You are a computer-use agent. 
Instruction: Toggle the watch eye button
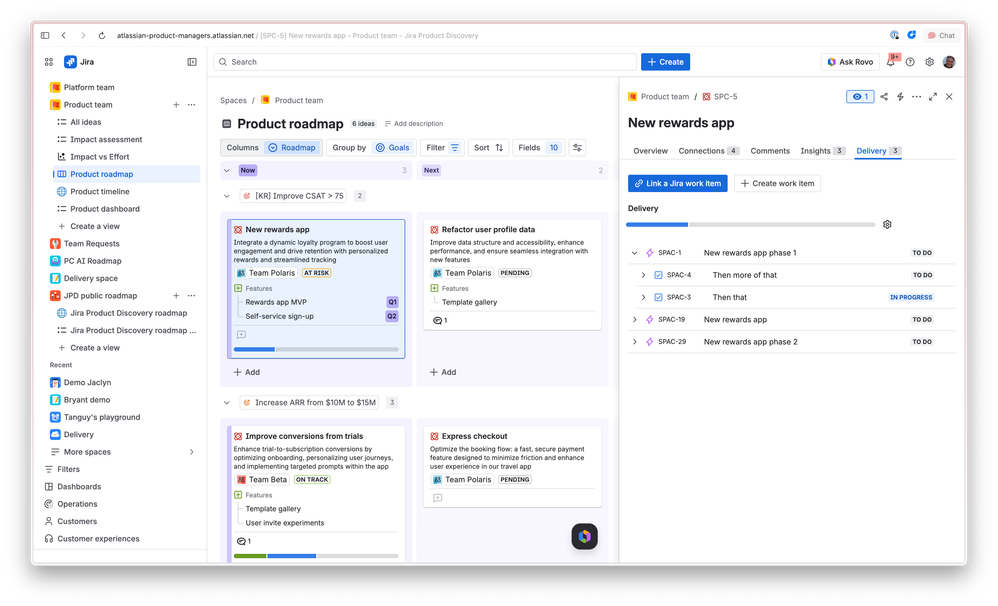coord(860,97)
